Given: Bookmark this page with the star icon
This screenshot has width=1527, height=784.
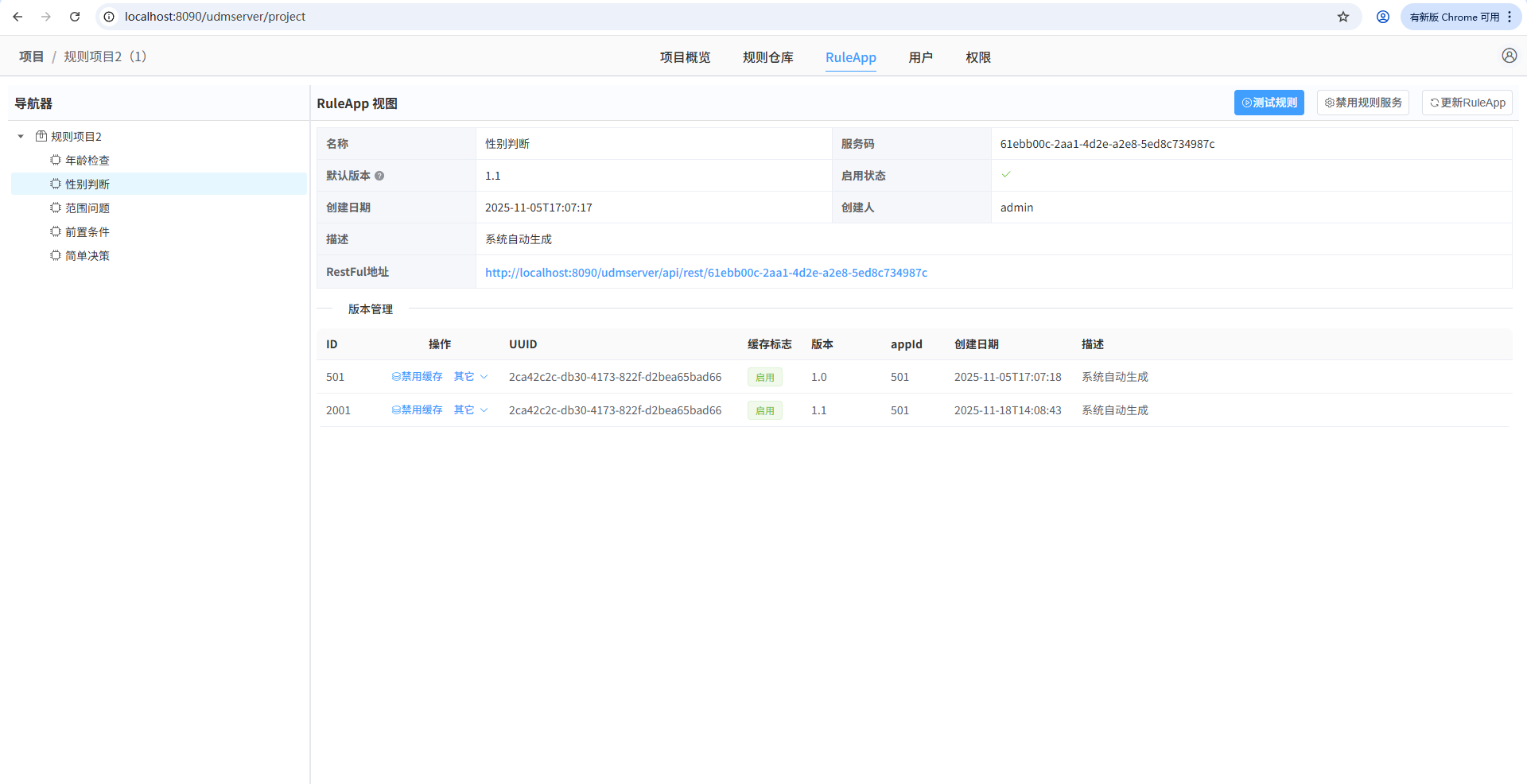Looking at the screenshot, I should [x=1343, y=17].
